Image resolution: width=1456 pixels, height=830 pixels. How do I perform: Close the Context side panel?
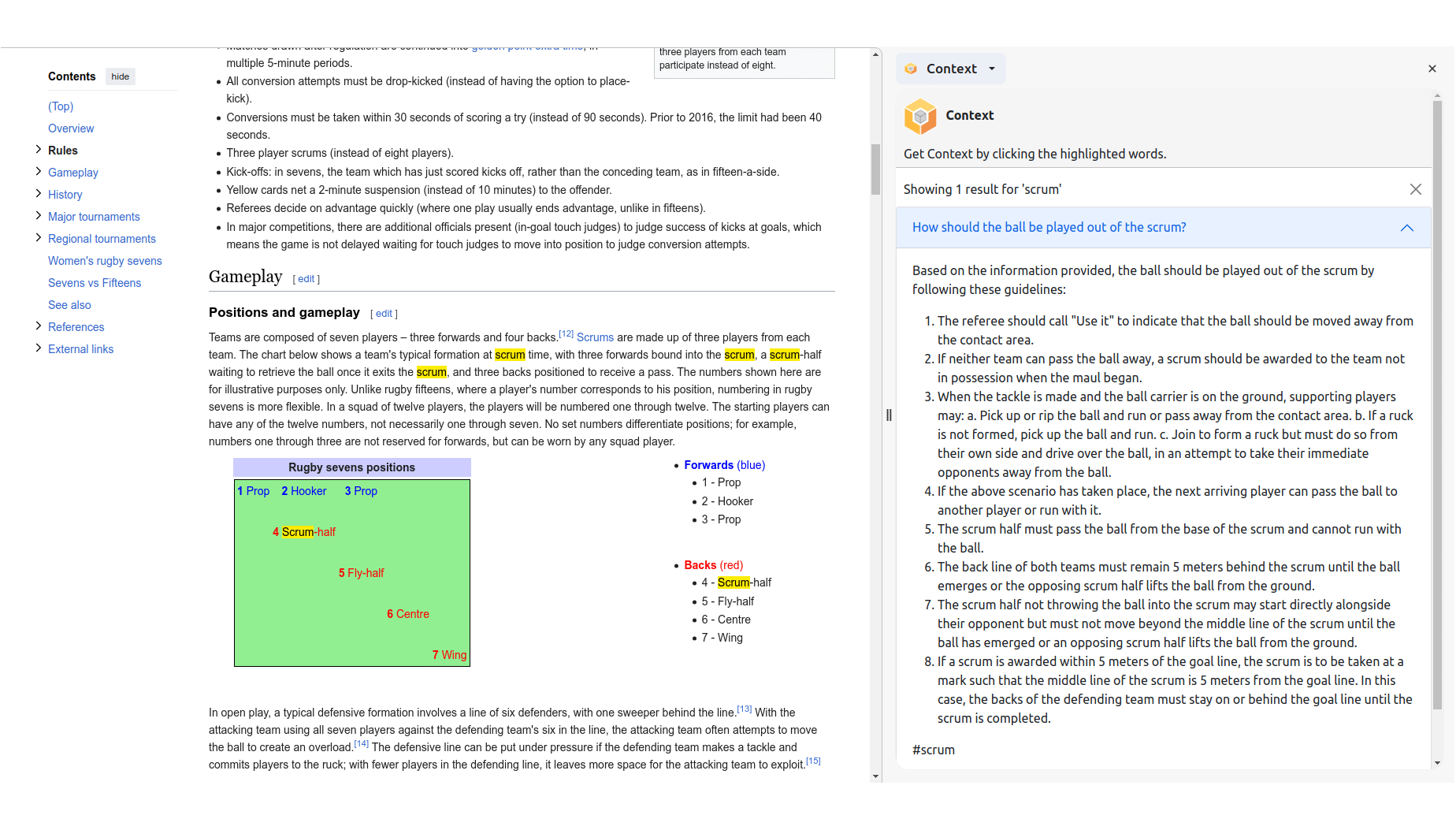pos(1432,69)
